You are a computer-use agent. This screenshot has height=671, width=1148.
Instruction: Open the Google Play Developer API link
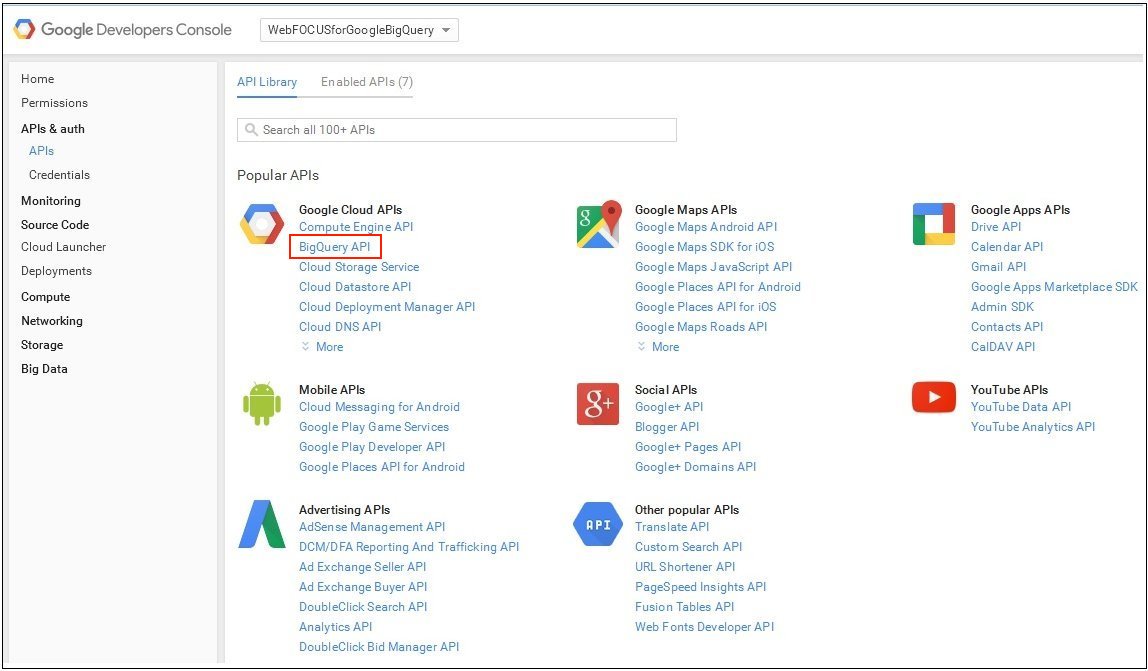click(x=372, y=447)
